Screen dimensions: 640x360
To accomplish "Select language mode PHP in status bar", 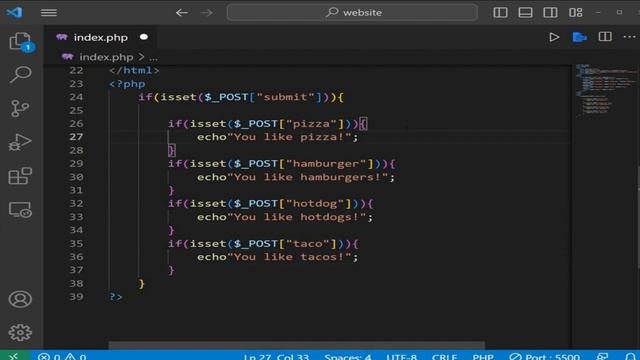I will click(x=483, y=356).
